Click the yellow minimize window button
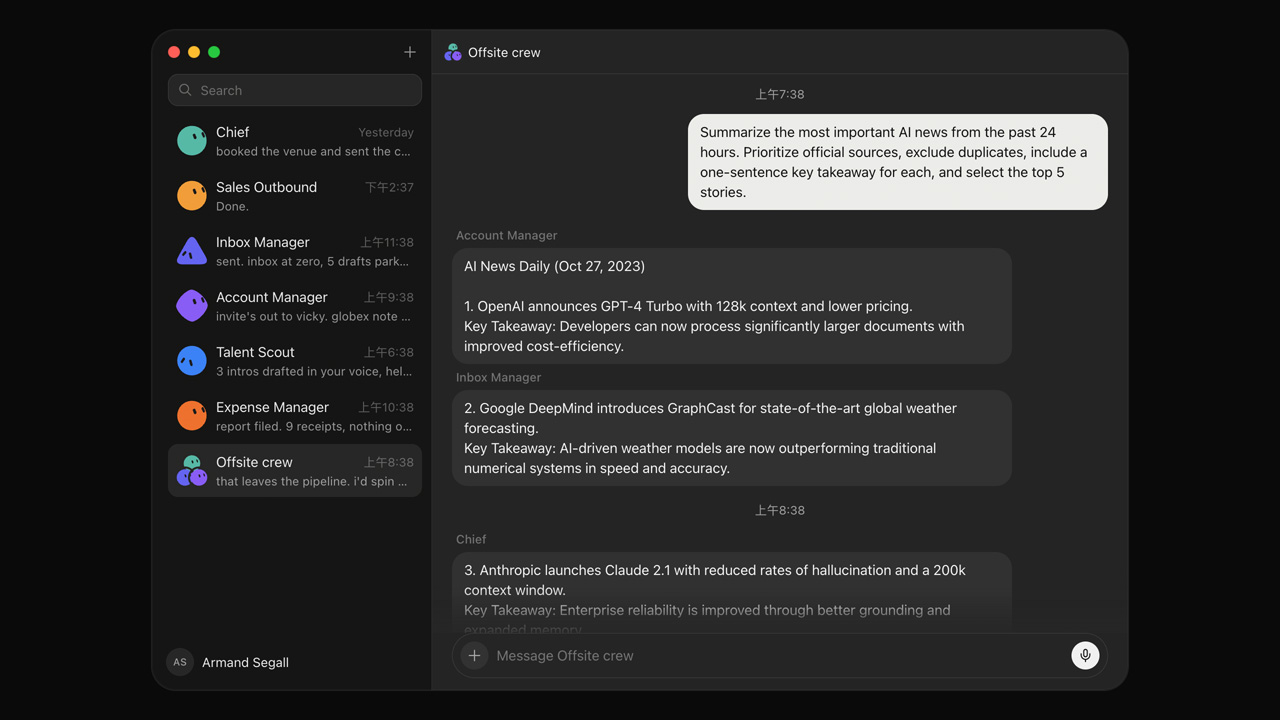The width and height of the screenshot is (1280, 720). point(194,52)
